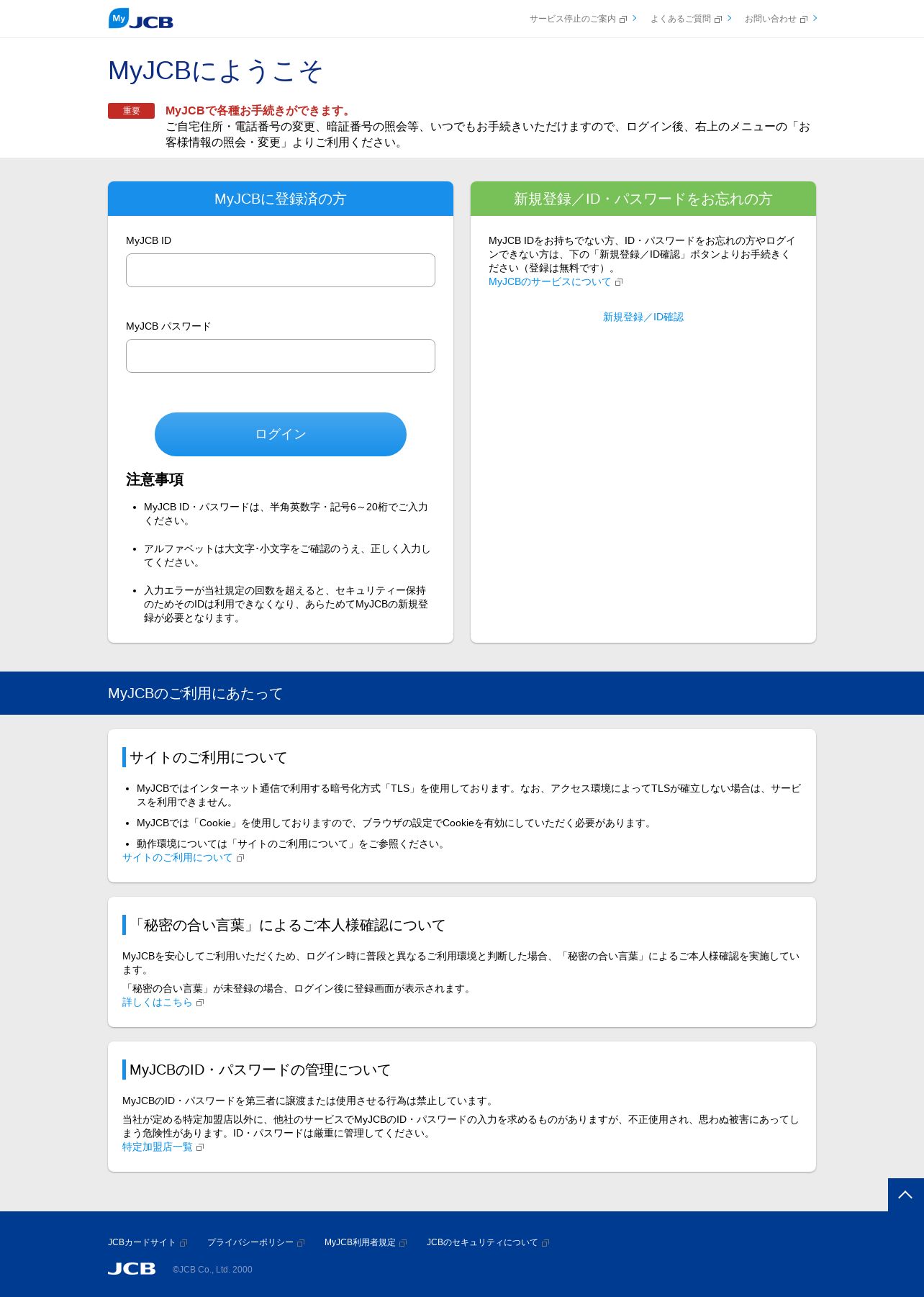Viewport: 924px width, 1297px height.
Task: Click the 新規登録／ID確認 link
Action: click(x=643, y=317)
